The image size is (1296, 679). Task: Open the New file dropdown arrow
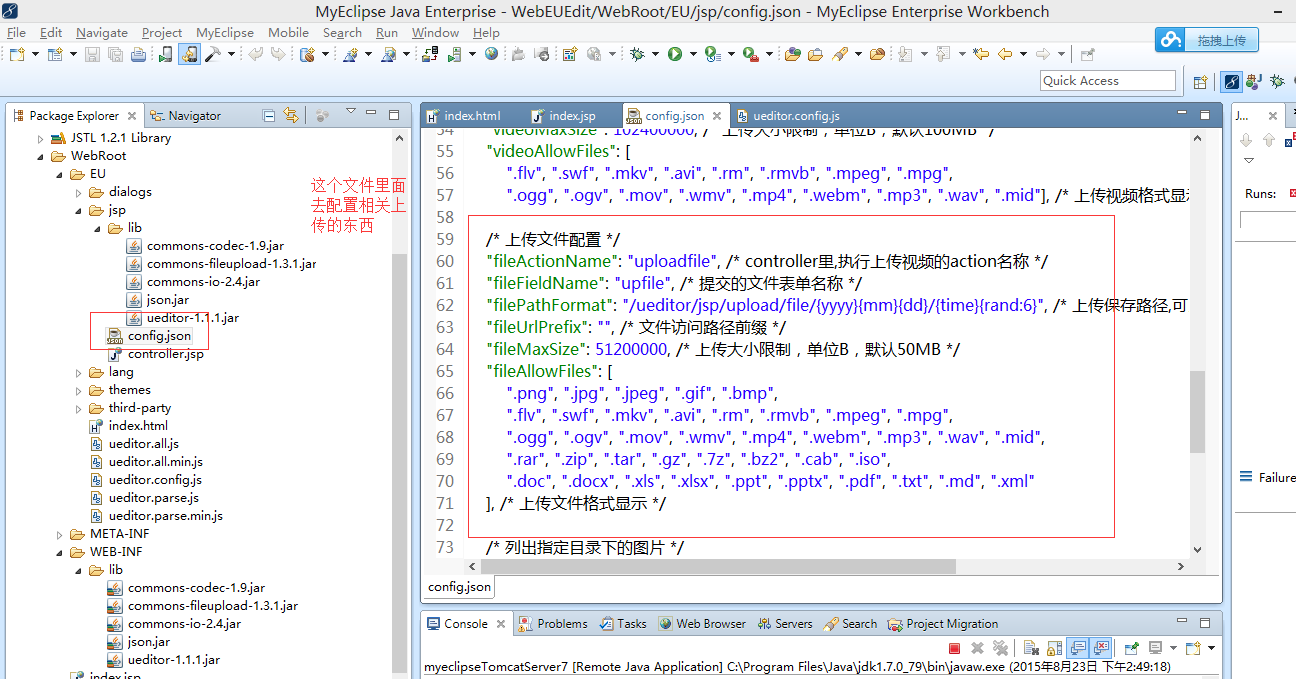[x=35, y=54]
